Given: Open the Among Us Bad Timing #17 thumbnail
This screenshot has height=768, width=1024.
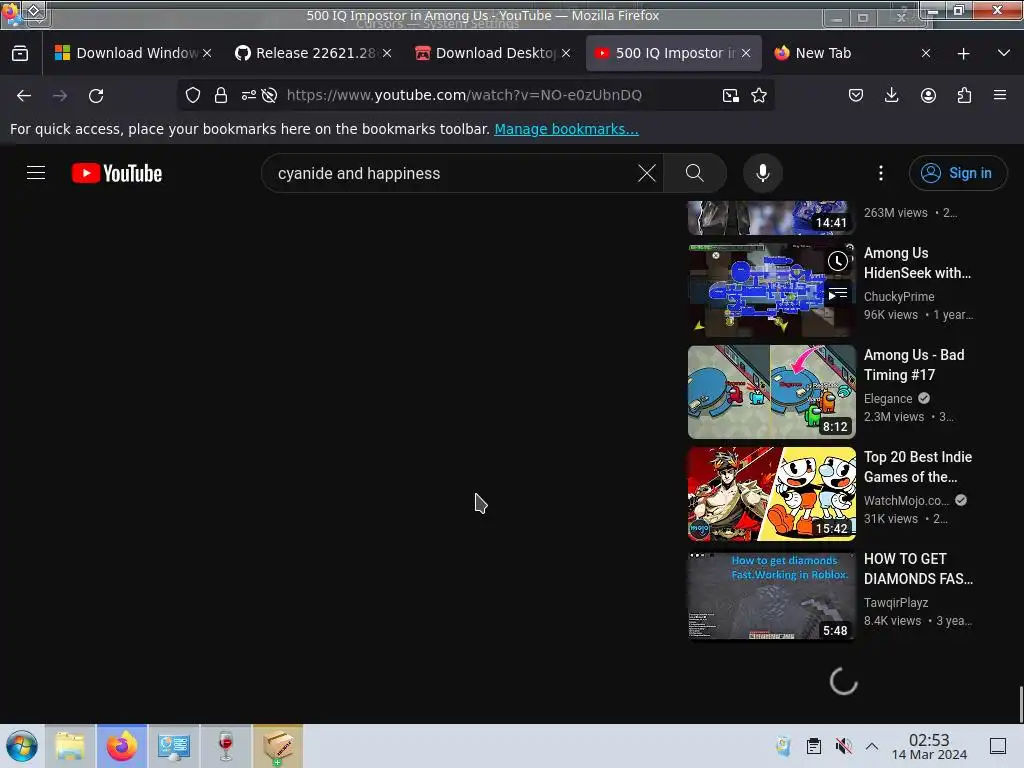Looking at the screenshot, I should pos(771,392).
